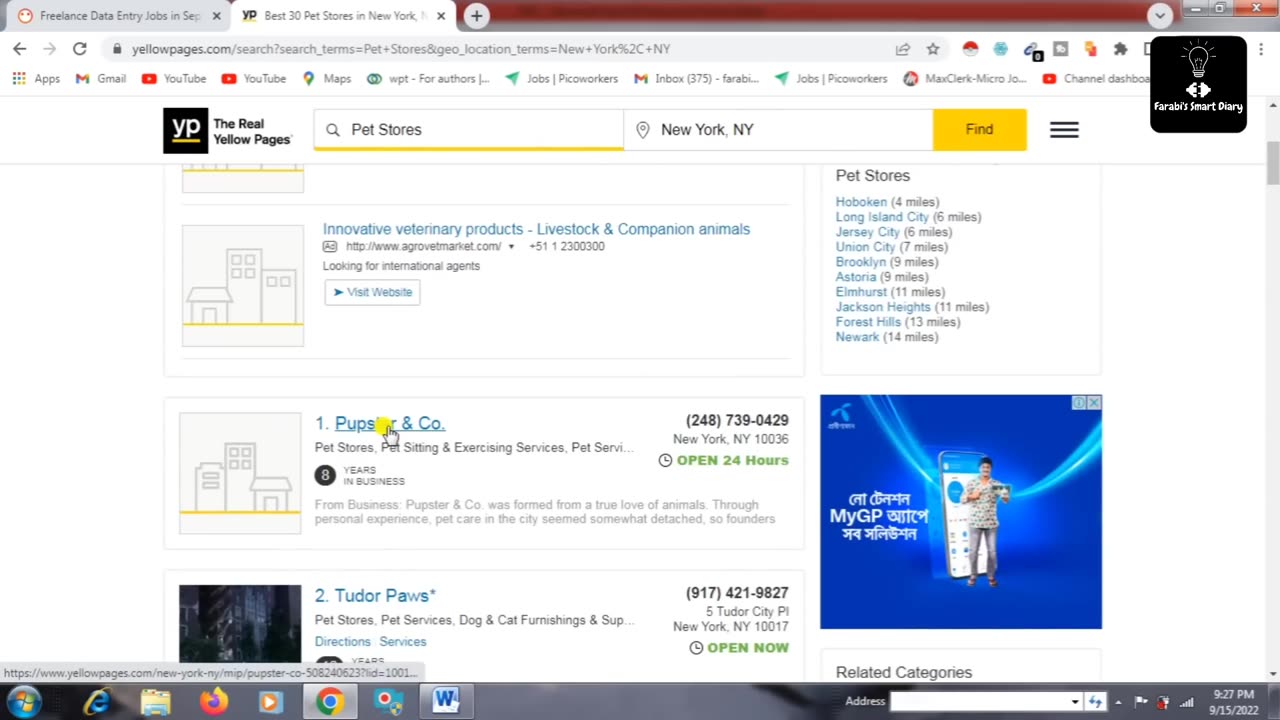Open the share icon in the address bar
The height and width of the screenshot is (720, 1280).
[x=903, y=48]
